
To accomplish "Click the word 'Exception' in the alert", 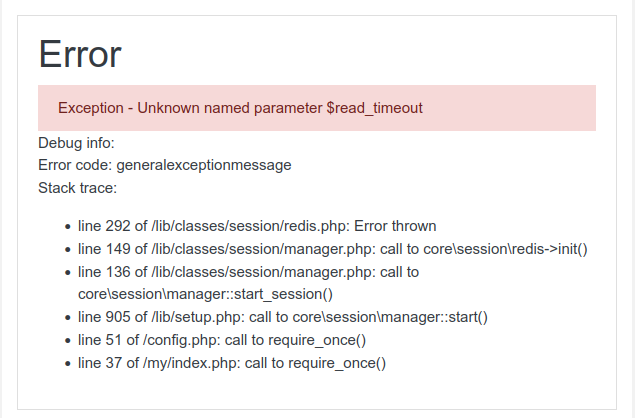I will (91, 108).
